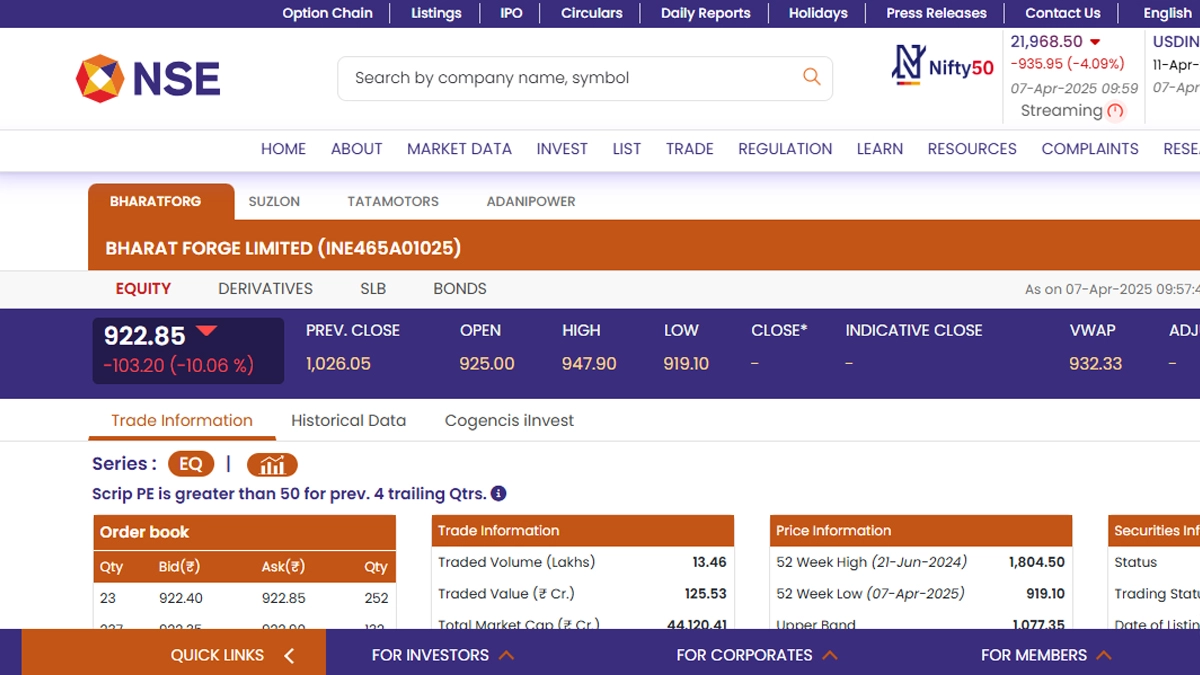1200x675 pixels.
Task: Open the Daily Reports link
Action: pos(705,13)
